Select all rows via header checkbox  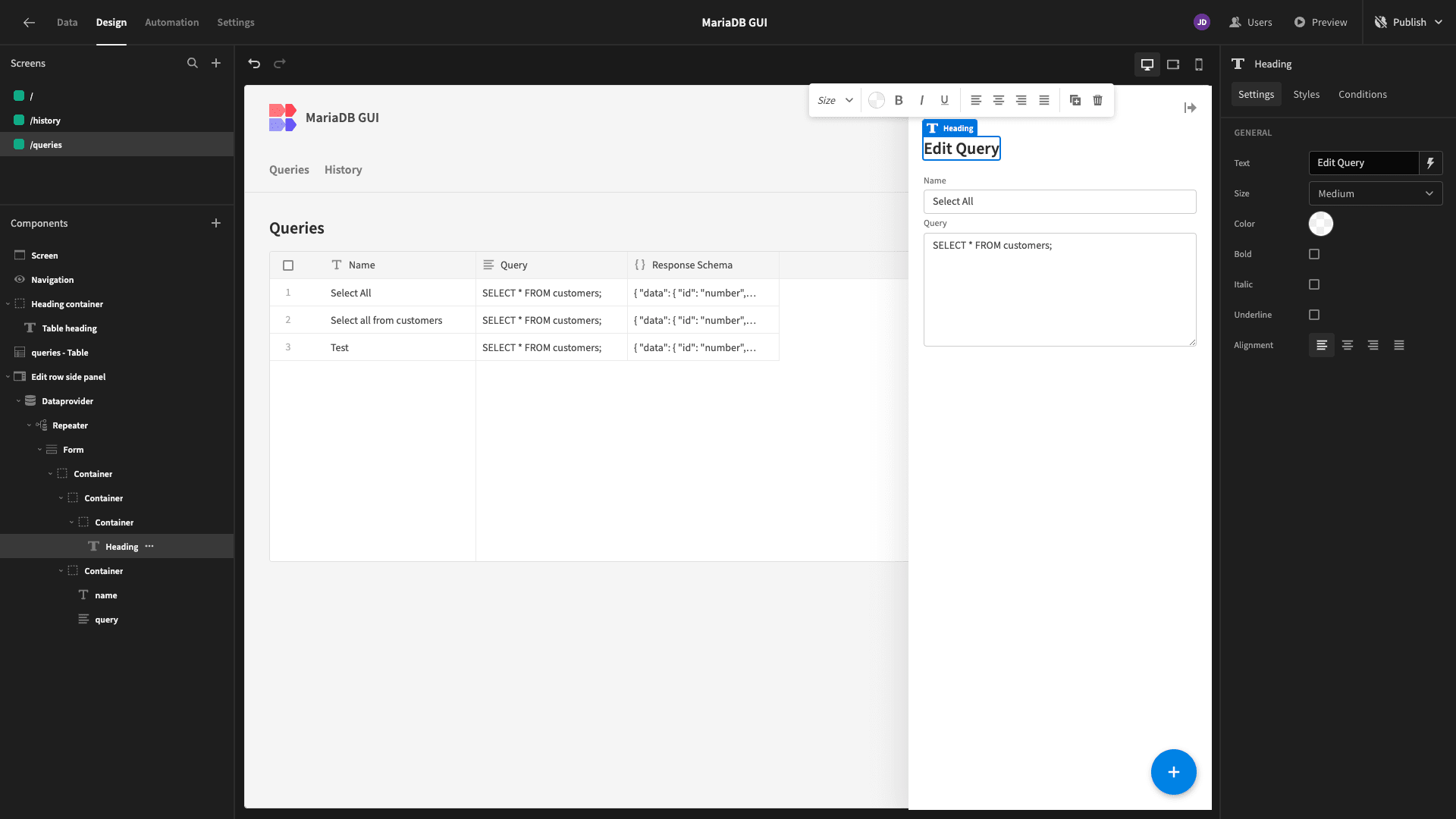click(288, 265)
